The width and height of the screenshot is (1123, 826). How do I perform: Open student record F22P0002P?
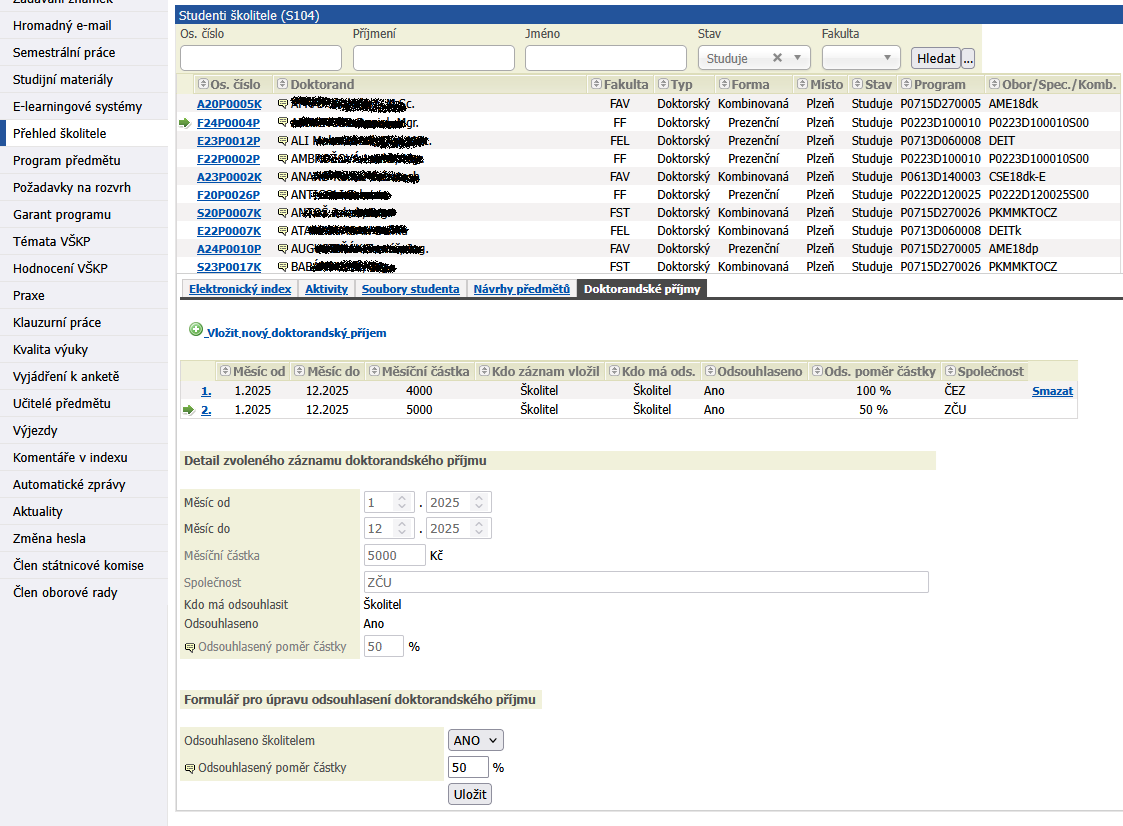point(228,158)
